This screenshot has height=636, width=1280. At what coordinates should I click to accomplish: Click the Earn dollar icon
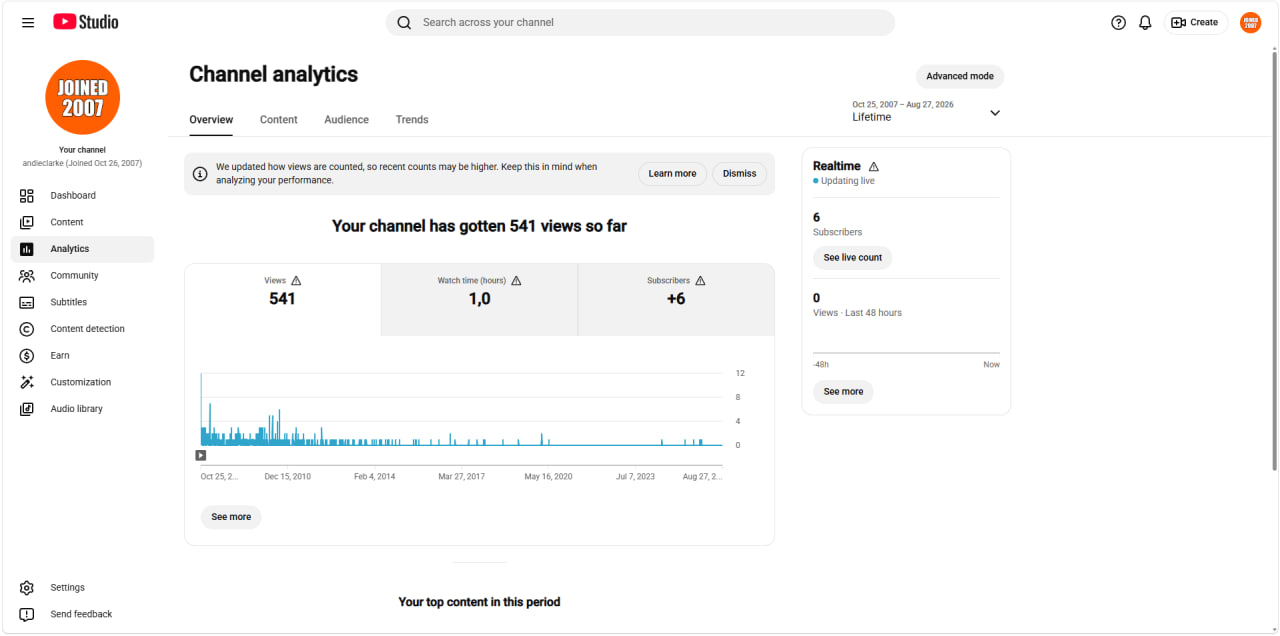(x=27, y=356)
